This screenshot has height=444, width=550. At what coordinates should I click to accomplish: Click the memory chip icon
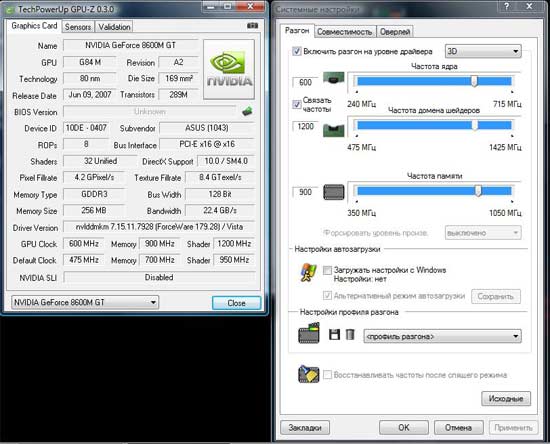[x=334, y=192]
